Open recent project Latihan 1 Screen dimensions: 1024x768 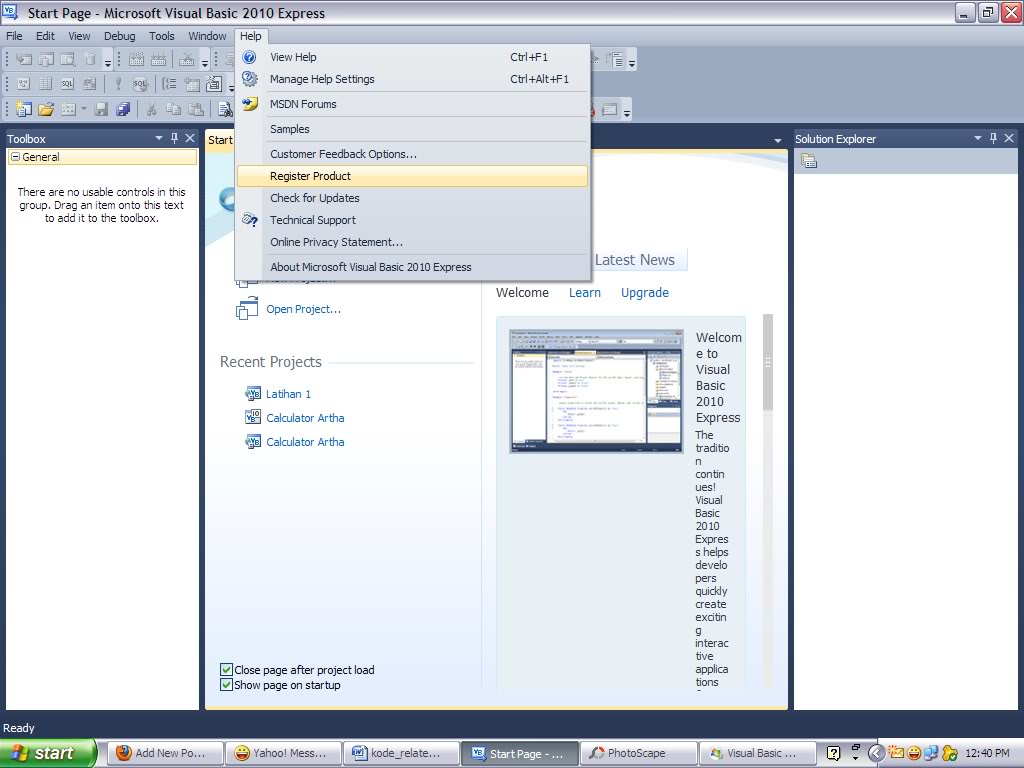288,394
